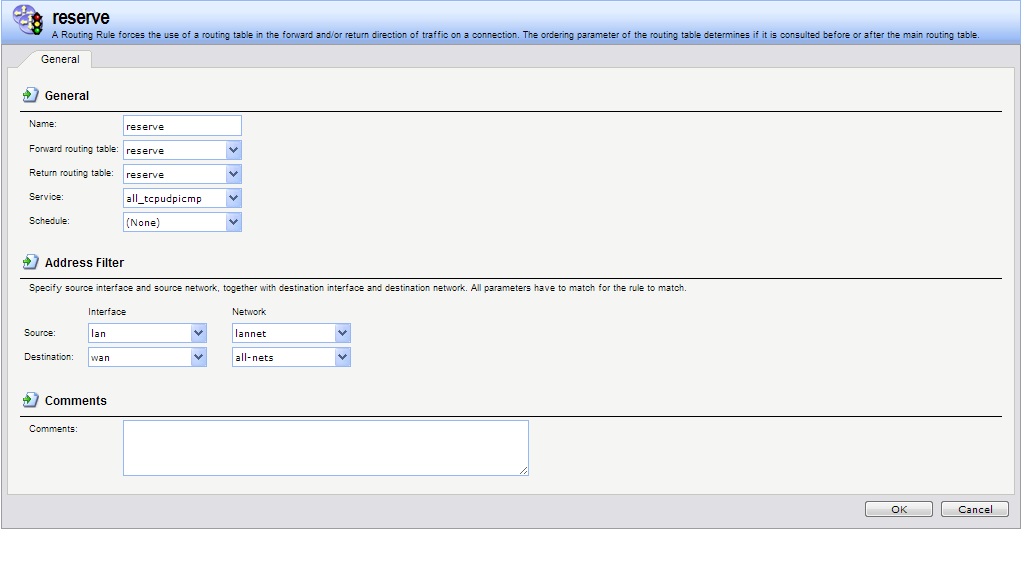Open the Return routing table dropdown
1026x566 pixels.
tap(182, 174)
